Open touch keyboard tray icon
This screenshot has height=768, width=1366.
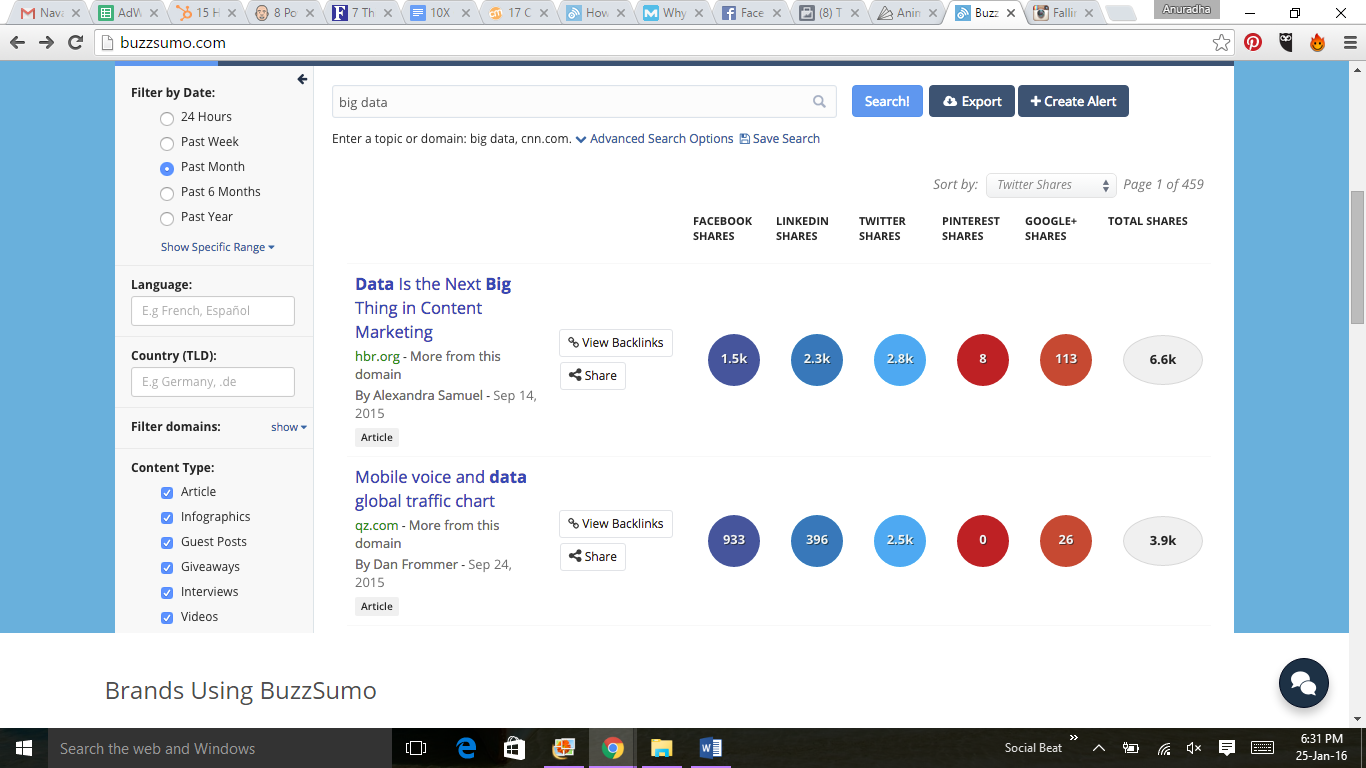1262,748
